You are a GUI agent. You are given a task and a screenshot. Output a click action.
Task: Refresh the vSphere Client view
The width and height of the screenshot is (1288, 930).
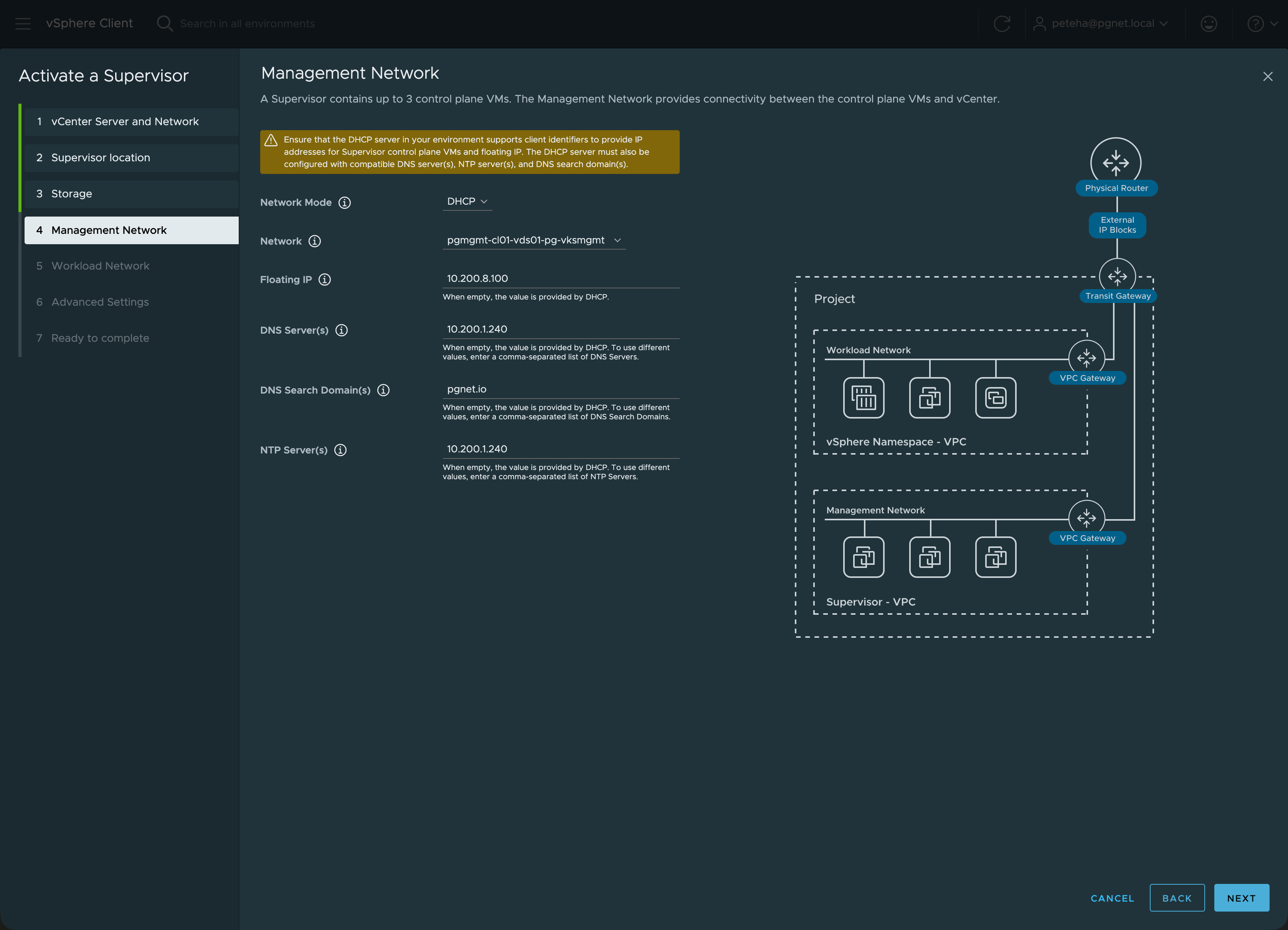[1002, 23]
